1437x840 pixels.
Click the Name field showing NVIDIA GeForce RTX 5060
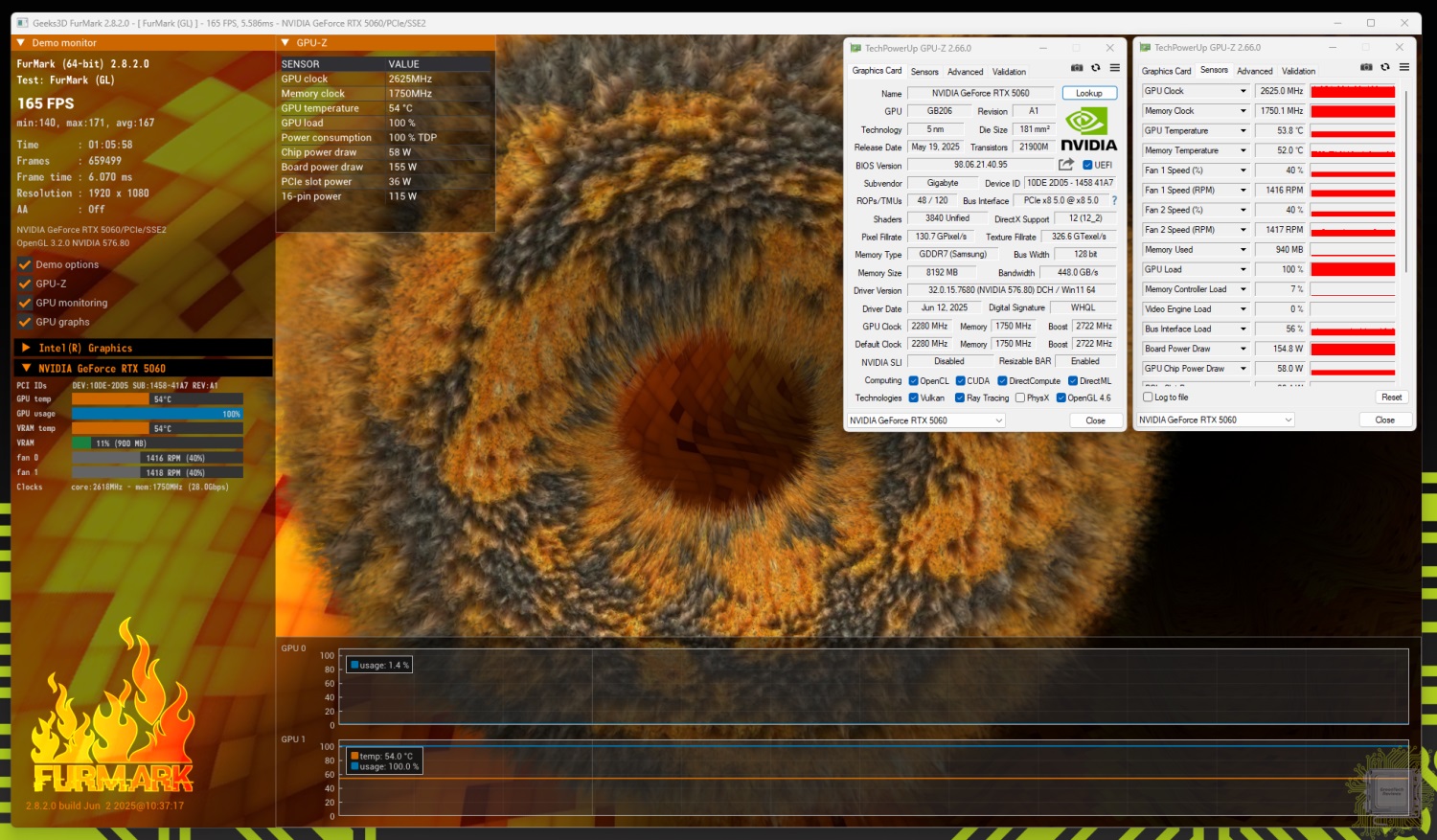(x=981, y=93)
